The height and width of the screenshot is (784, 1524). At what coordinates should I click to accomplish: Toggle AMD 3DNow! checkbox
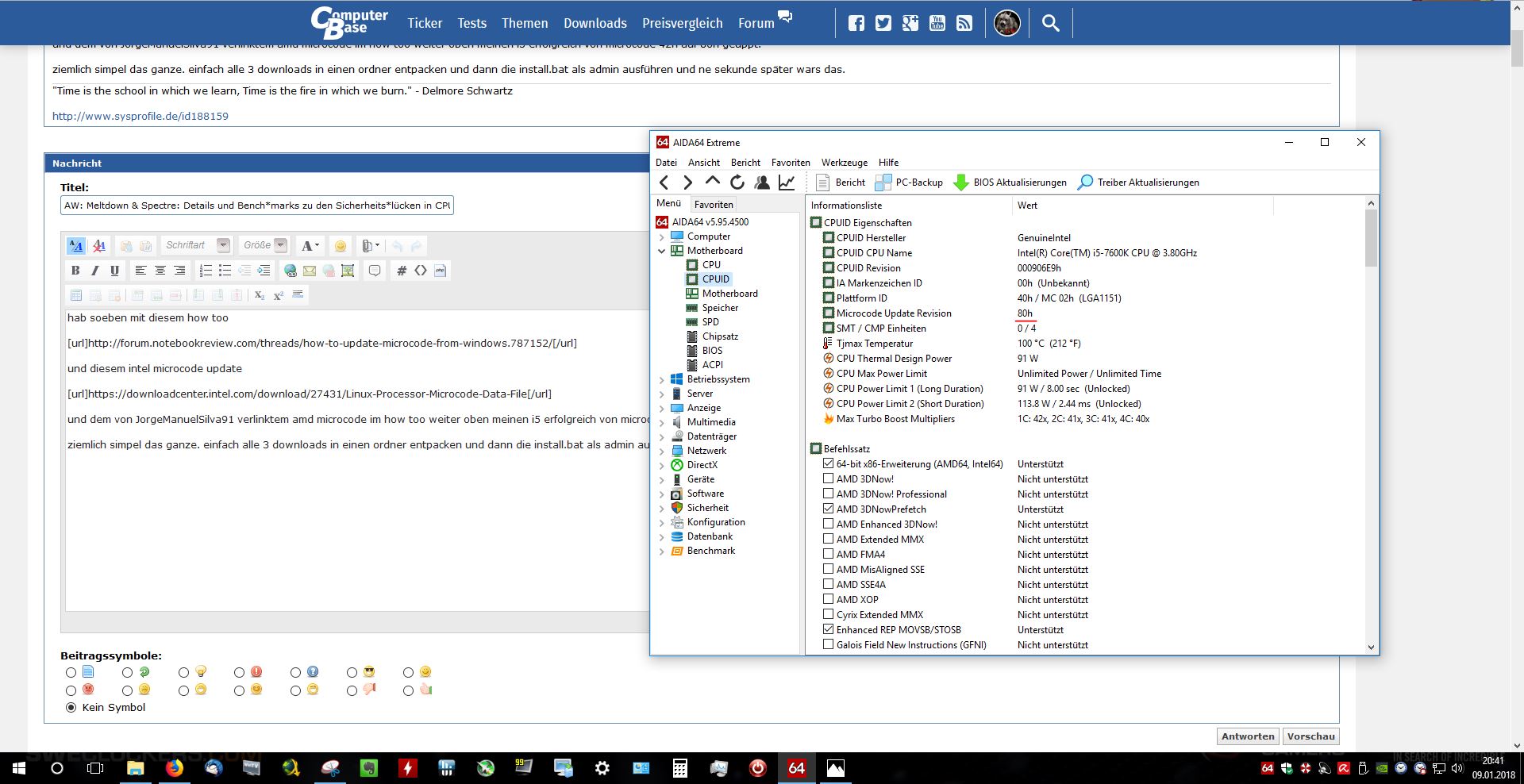pos(829,479)
